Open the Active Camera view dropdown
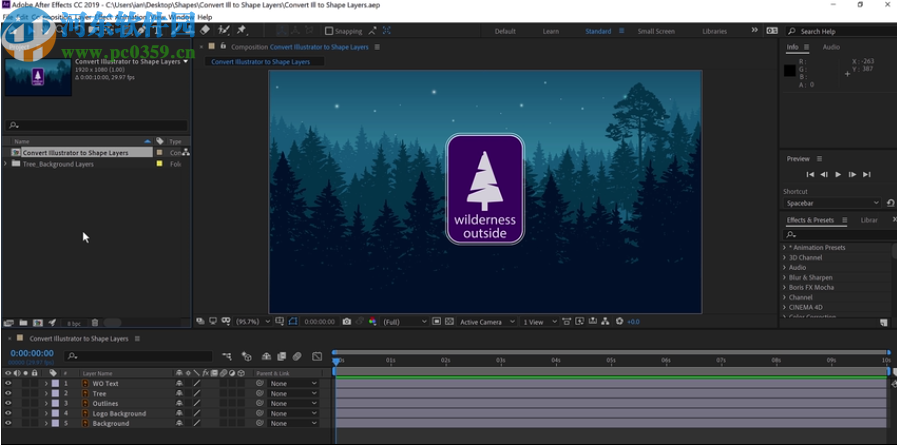The width and height of the screenshot is (897, 445). (487, 322)
